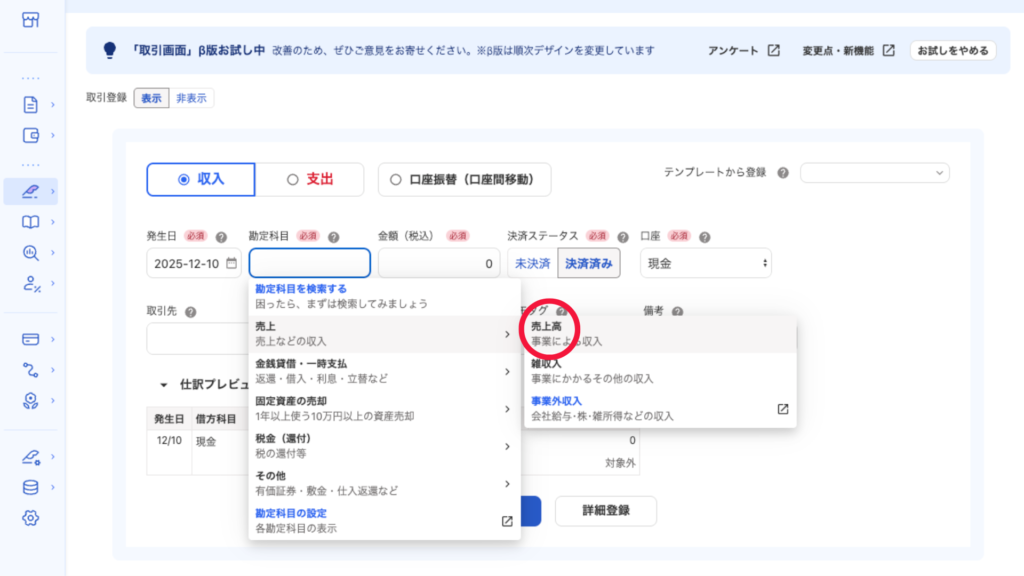Open the テンプレートから登録 dropdown
Viewport: 1024px width, 576px height.
point(874,173)
